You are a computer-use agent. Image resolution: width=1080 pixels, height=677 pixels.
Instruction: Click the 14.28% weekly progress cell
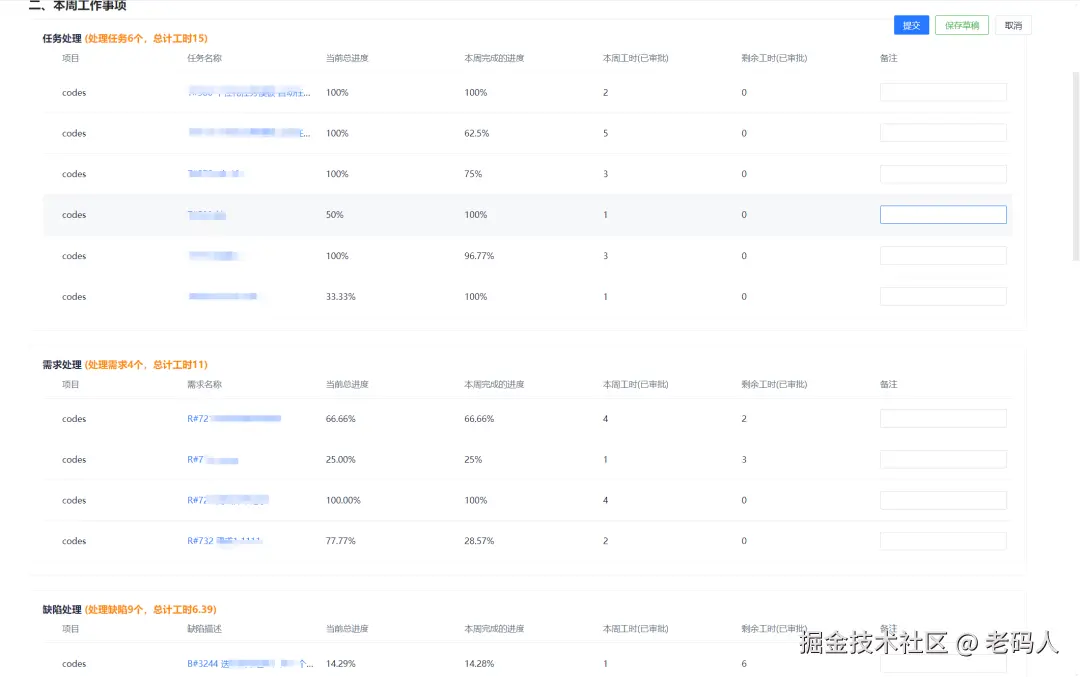coord(479,664)
